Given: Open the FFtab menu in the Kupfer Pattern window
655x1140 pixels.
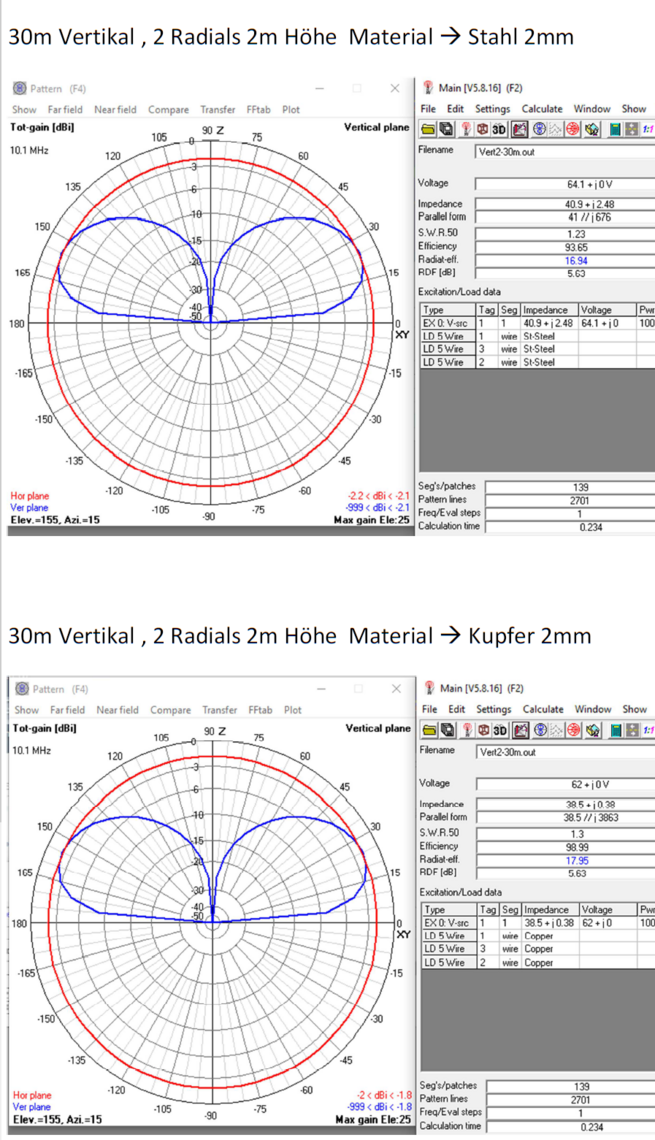Looking at the screenshot, I should pyautogui.click(x=260, y=710).
